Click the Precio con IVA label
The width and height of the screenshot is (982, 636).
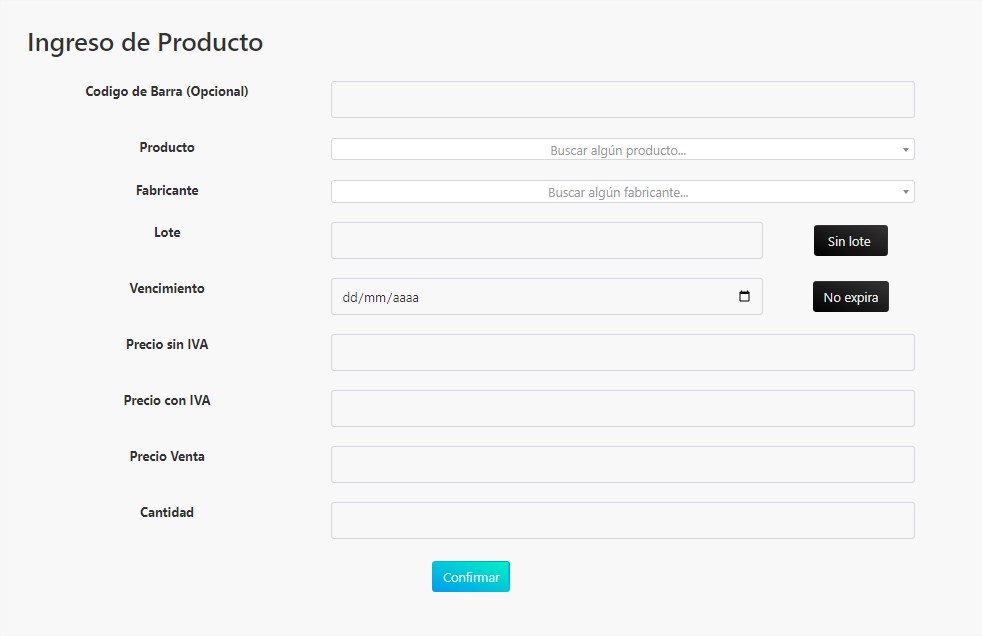(167, 400)
